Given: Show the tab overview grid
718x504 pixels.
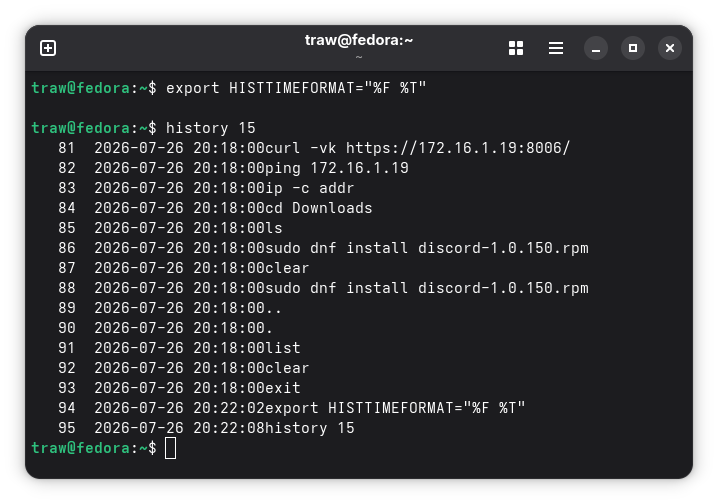Looking at the screenshot, I should [x=516, y=48].
